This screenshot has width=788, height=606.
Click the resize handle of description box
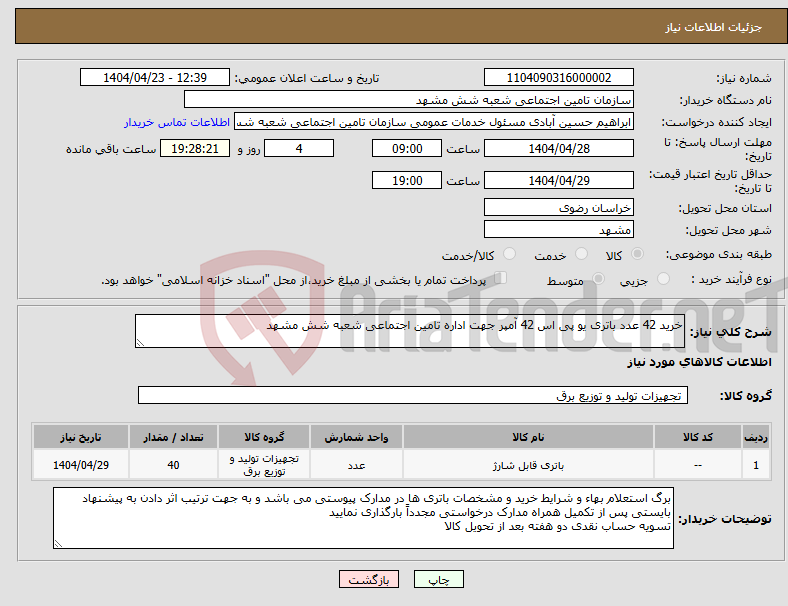point(140,343)
